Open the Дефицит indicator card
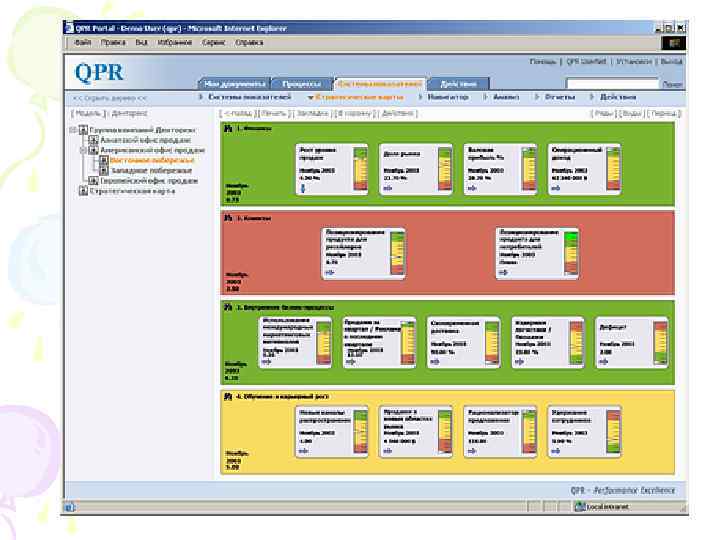The width and height of the screenshot is (720, 540). [631, 342]
